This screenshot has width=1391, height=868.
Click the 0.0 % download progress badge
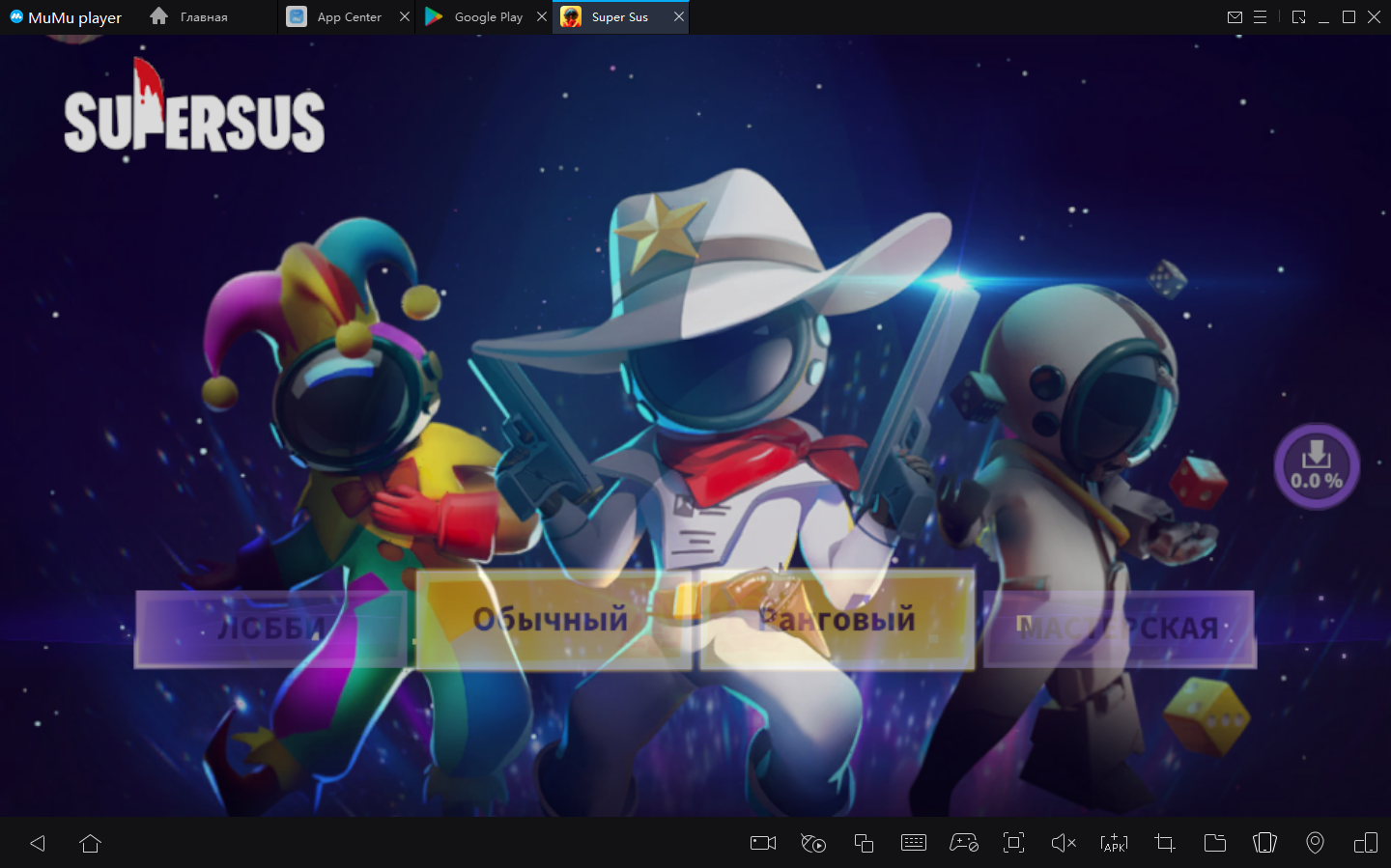coord(1317,466)
